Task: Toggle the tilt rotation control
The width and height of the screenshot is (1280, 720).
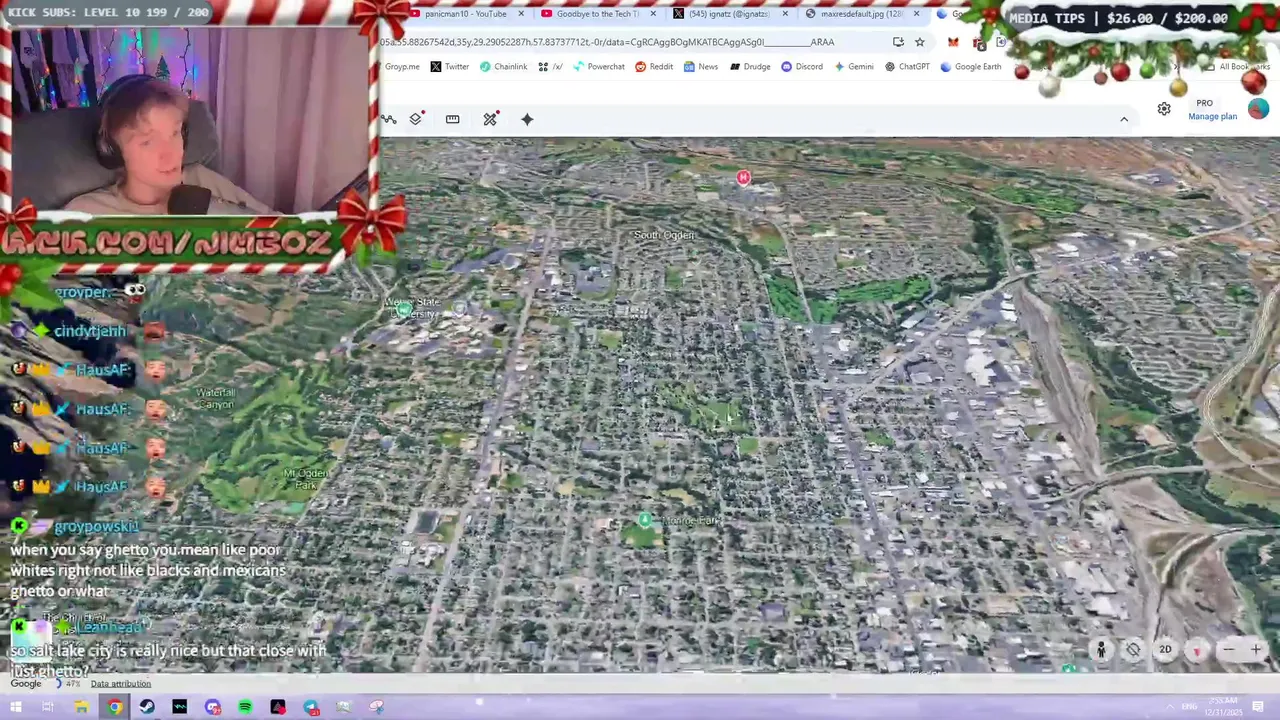Action: pos(1133,650)
